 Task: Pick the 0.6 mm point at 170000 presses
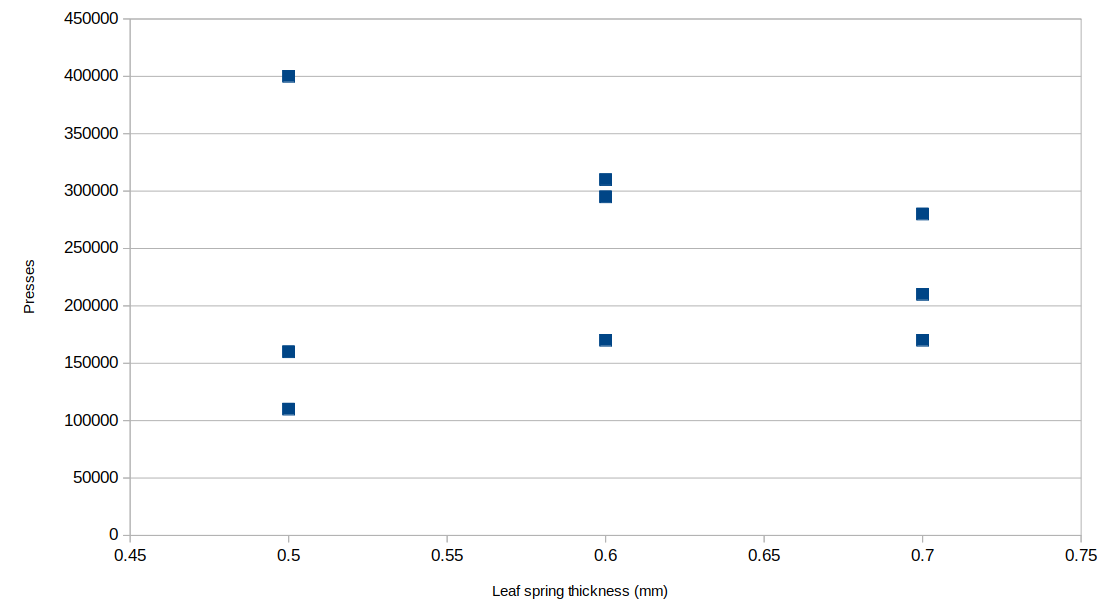605,340
